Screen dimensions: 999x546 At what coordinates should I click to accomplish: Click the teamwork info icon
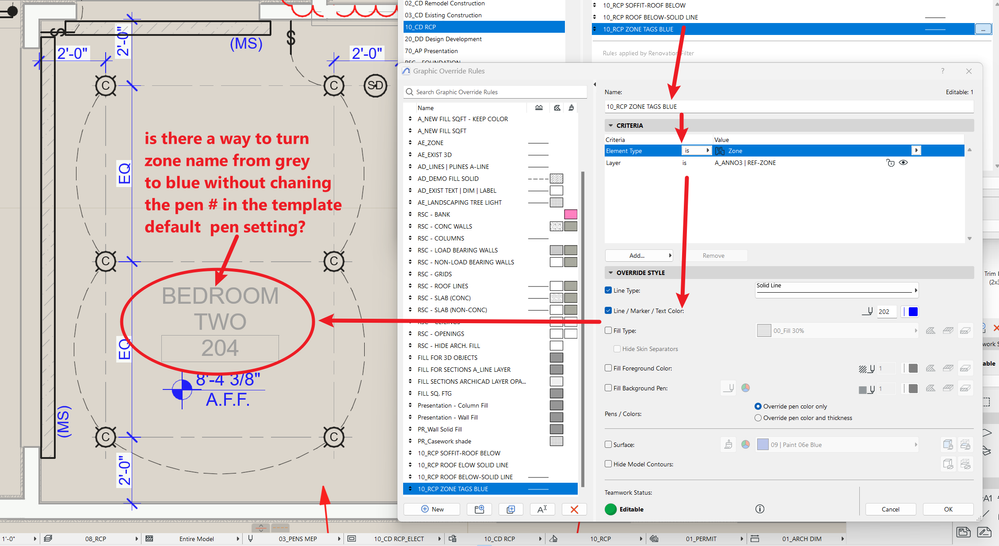click(x=759, y=509)
